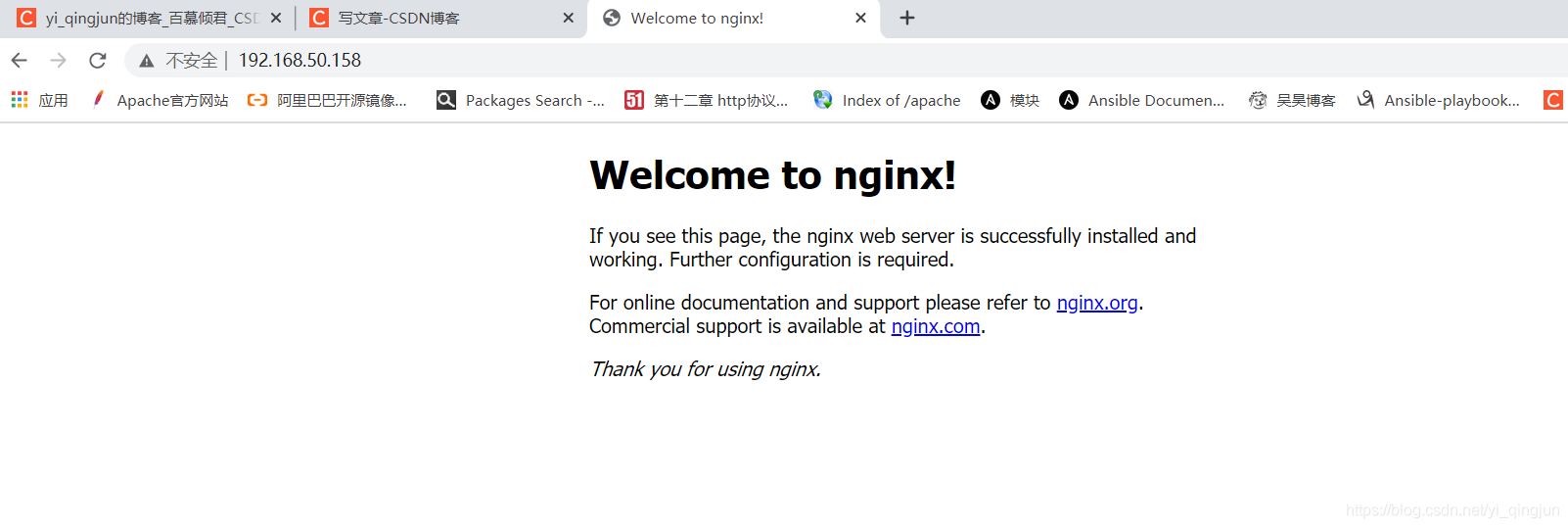Open the 应用 apps grid shortcut
1568x528 pixels.
(39, 100)
